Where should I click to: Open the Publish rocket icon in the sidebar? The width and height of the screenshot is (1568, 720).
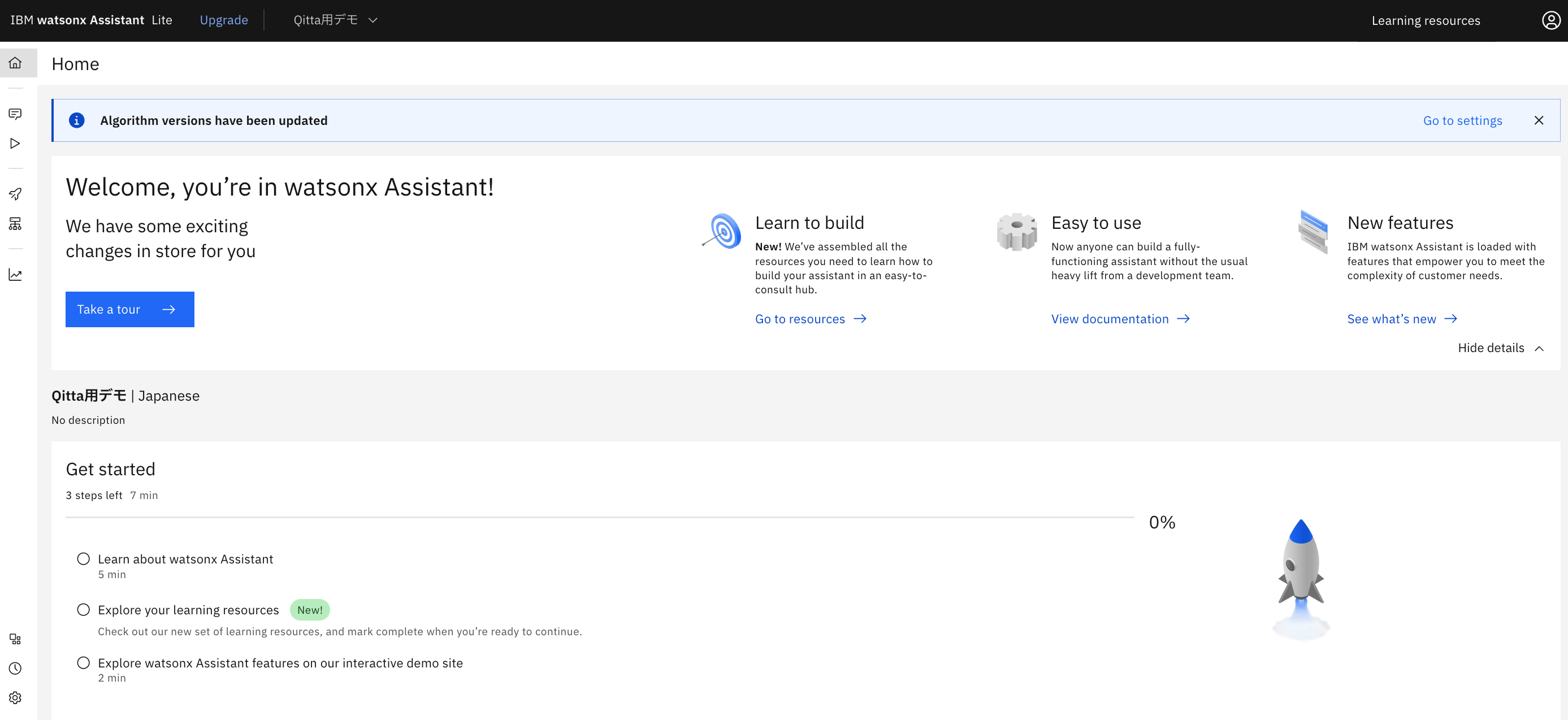click(x=15, y=194)
